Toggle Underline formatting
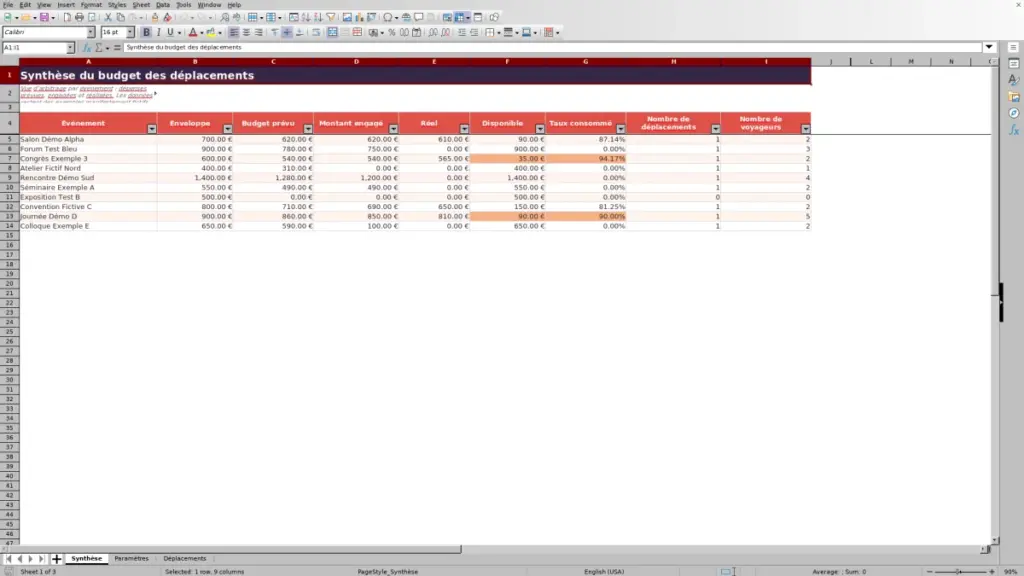The image size is (1024, 576). point(170,33)
